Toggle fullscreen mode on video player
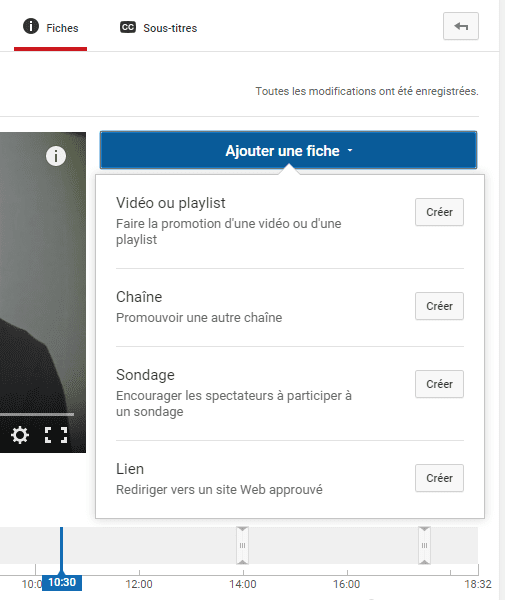This screenshot has height=600, width=505. [x=56, y=435]
